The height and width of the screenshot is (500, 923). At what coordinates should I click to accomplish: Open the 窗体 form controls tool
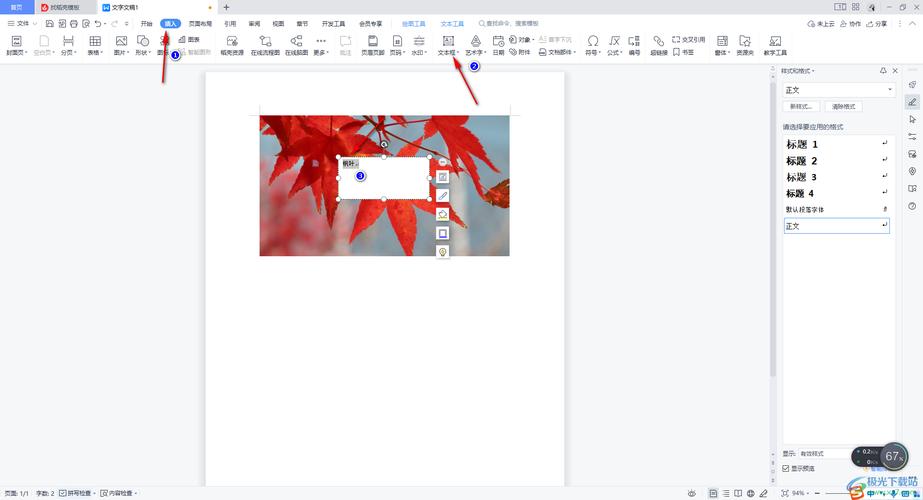coord(722,45)
